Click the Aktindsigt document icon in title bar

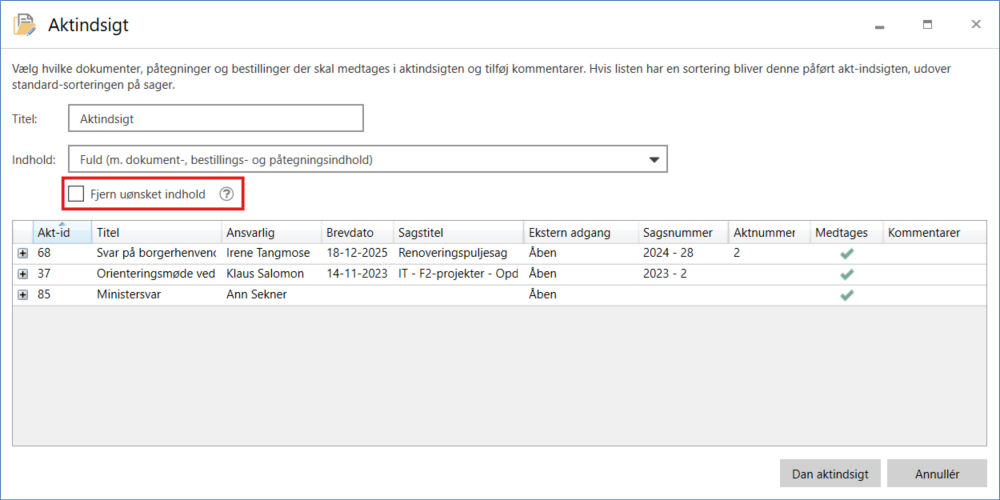click(x=23, y=24)
